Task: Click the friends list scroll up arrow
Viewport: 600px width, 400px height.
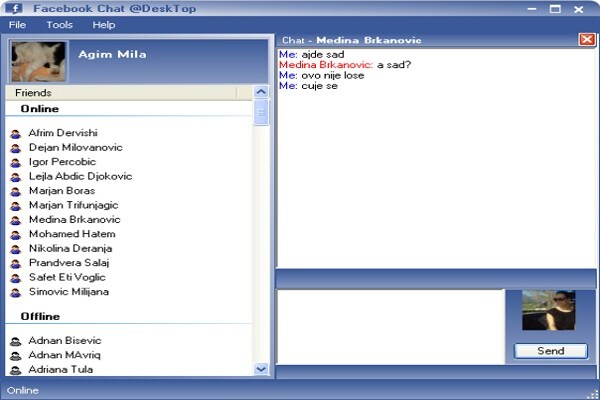Action: pyautogui.click(x=261, y=92)
